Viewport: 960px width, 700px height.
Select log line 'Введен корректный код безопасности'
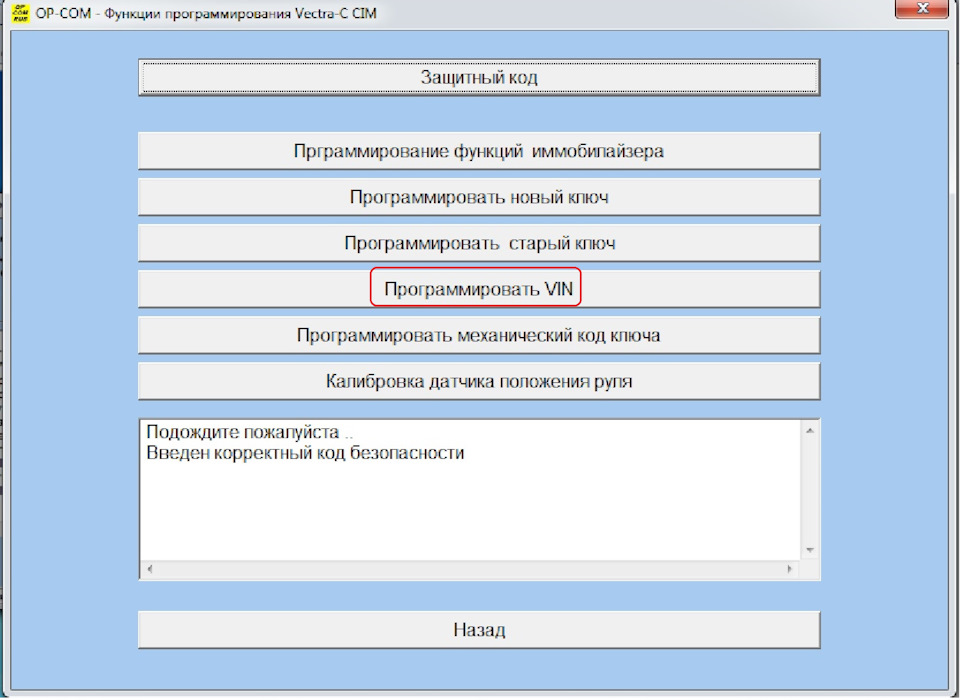click(305, 453)
